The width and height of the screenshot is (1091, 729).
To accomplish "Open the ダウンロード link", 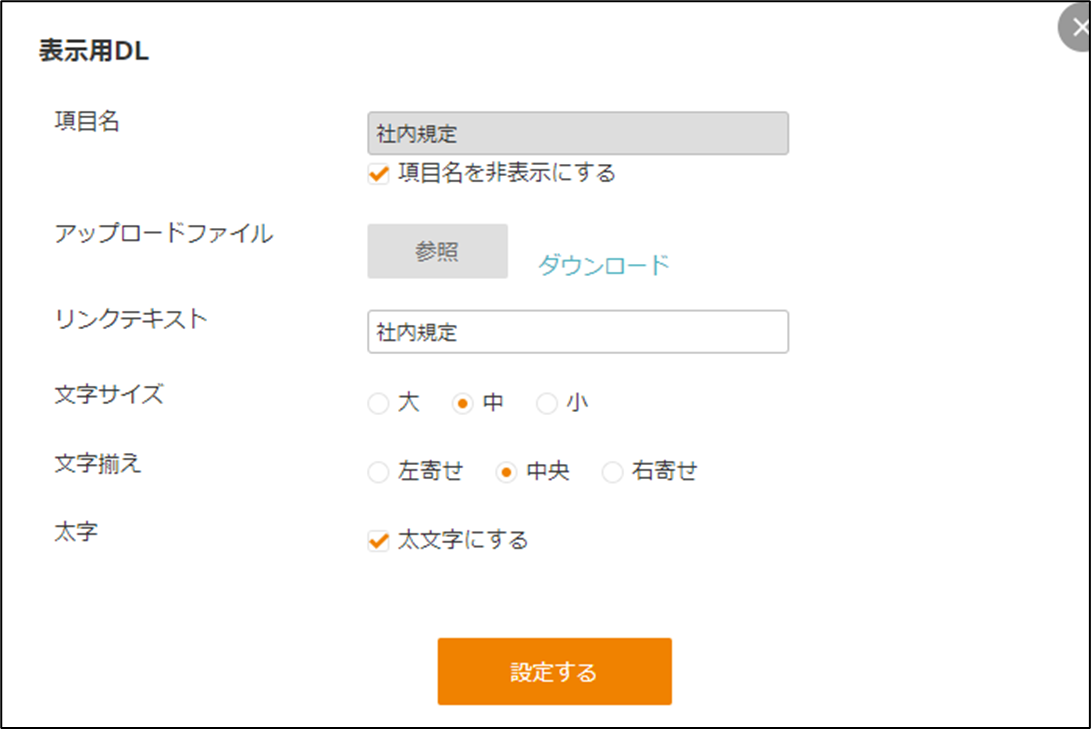I will [603, 265].
